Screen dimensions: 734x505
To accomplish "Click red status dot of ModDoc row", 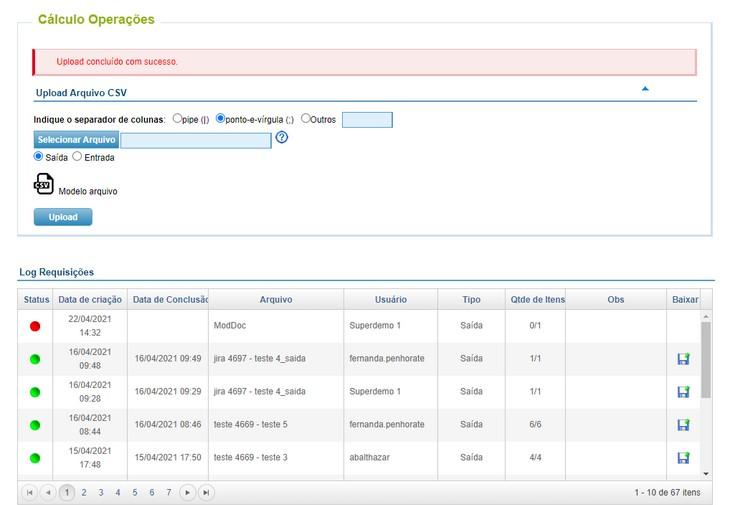I will (x=35, y=326).
